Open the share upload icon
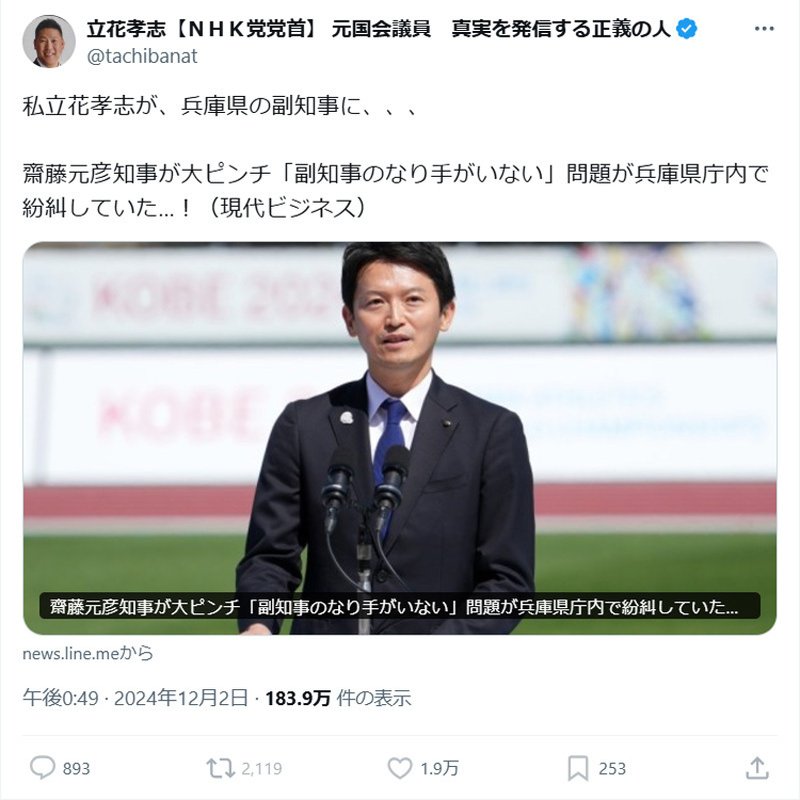 click(757, 768)
